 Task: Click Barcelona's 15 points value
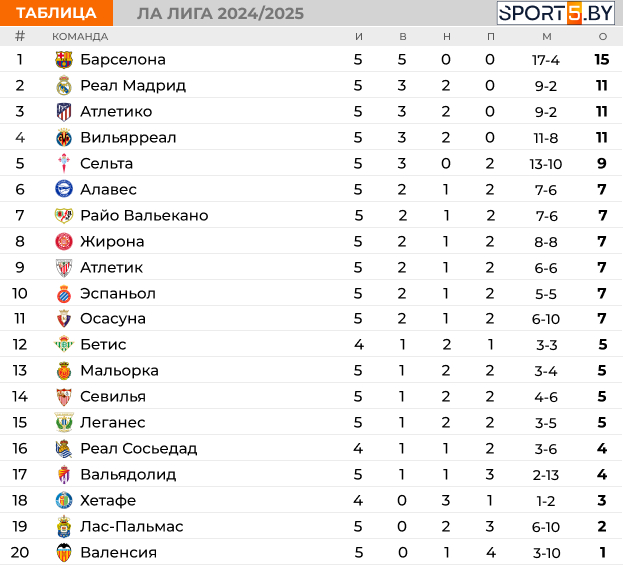[x=602, y=60]
